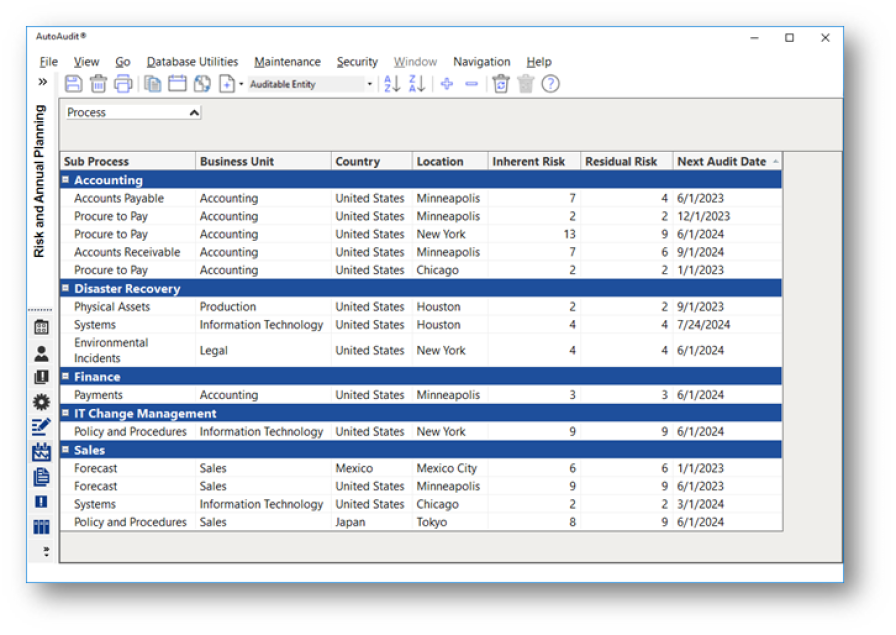
Task: Sort by the Inherent Risk column header
Action: coord(534,161)
